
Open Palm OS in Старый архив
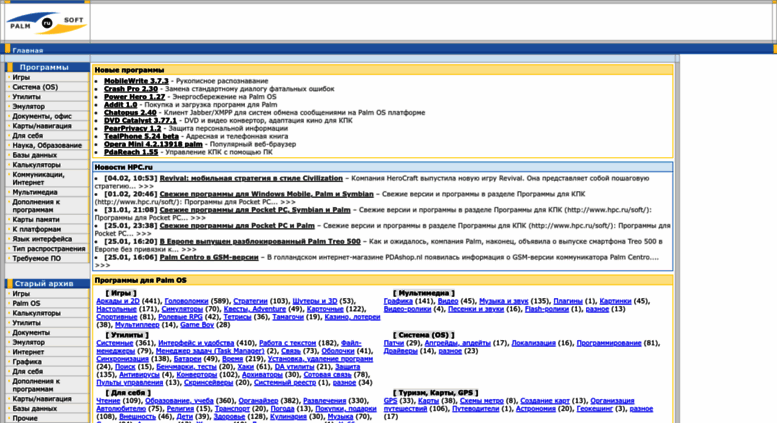26,304
